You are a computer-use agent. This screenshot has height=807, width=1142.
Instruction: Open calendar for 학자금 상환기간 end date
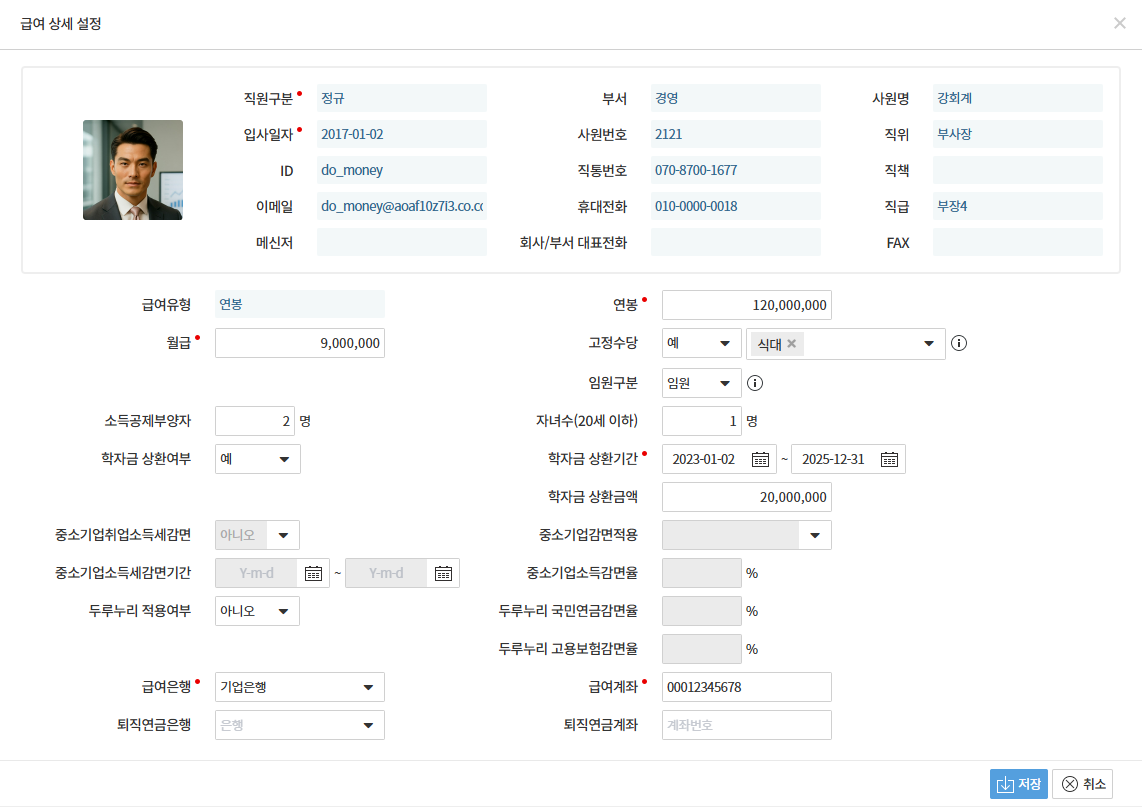point(889,459)
